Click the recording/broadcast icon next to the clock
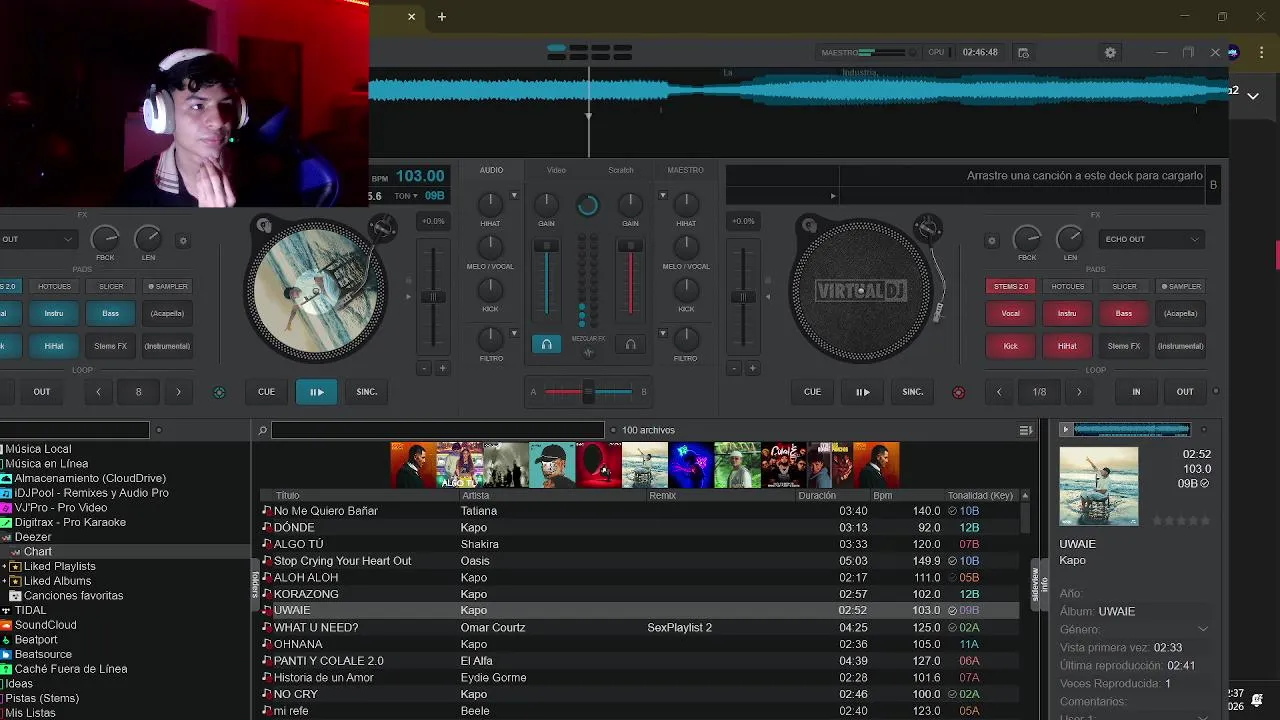1280x720 pixels. point(1023,52)
